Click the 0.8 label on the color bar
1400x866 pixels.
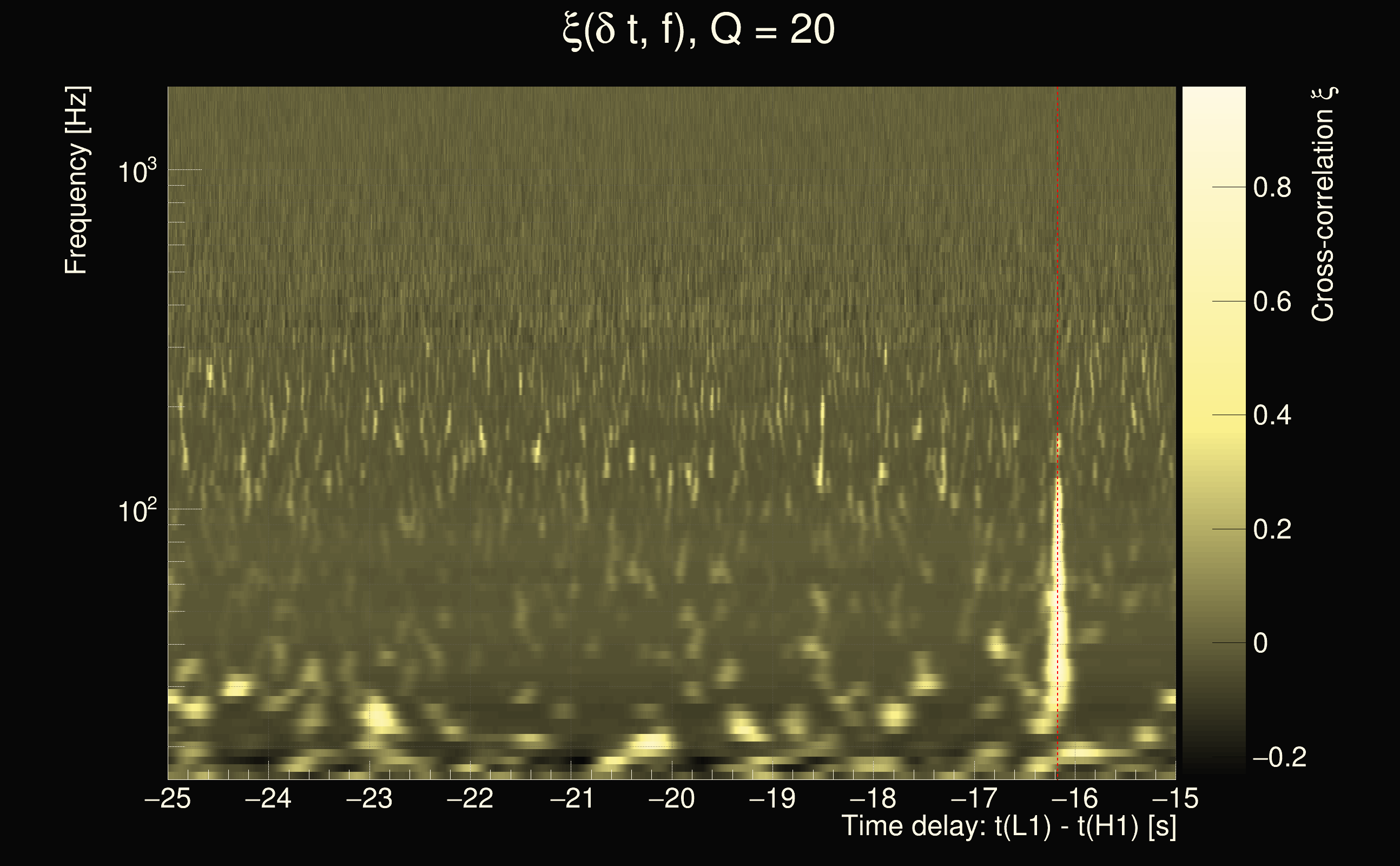coord(1272,188)
